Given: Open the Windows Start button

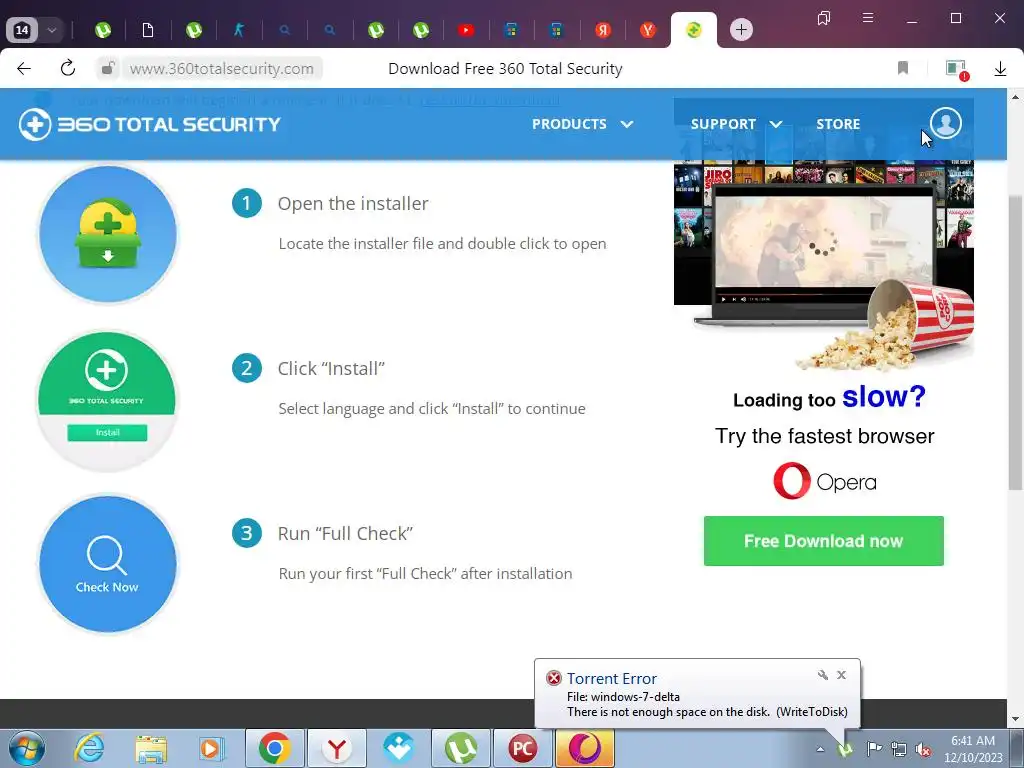Looking at the screenshot, I should 27,748.
